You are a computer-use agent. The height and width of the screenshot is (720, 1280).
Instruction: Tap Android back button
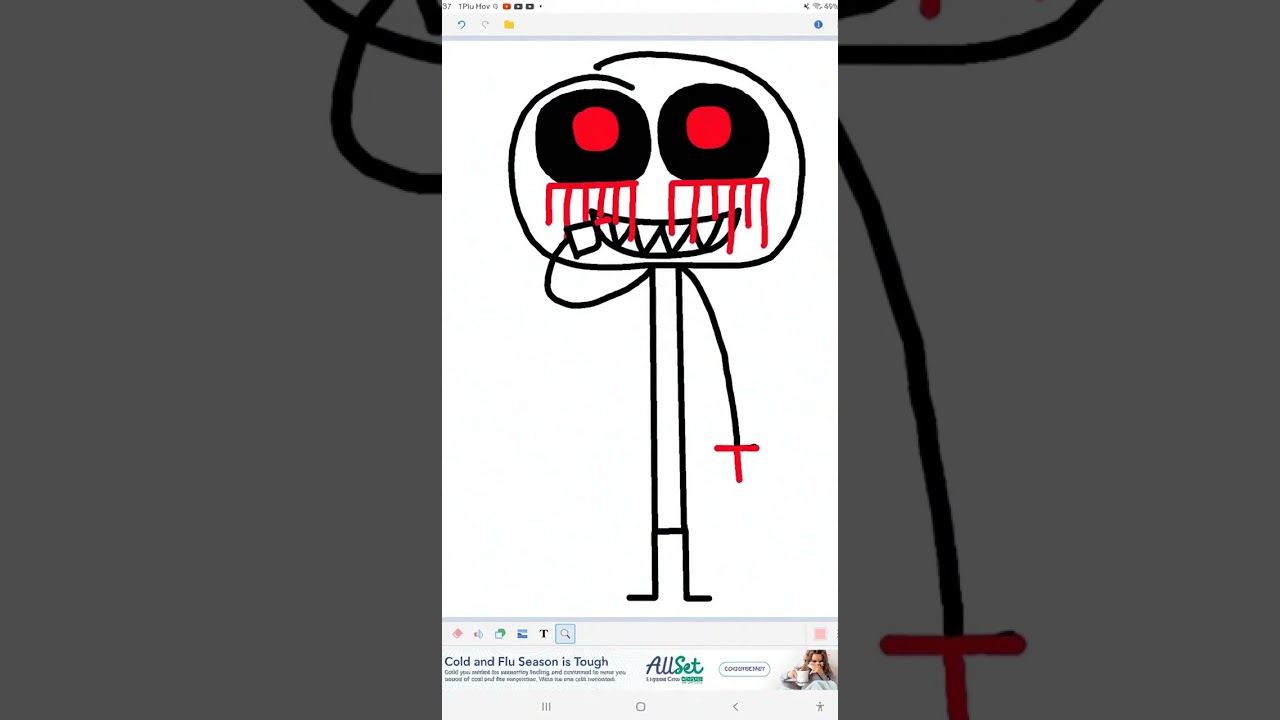coord(735,707)
